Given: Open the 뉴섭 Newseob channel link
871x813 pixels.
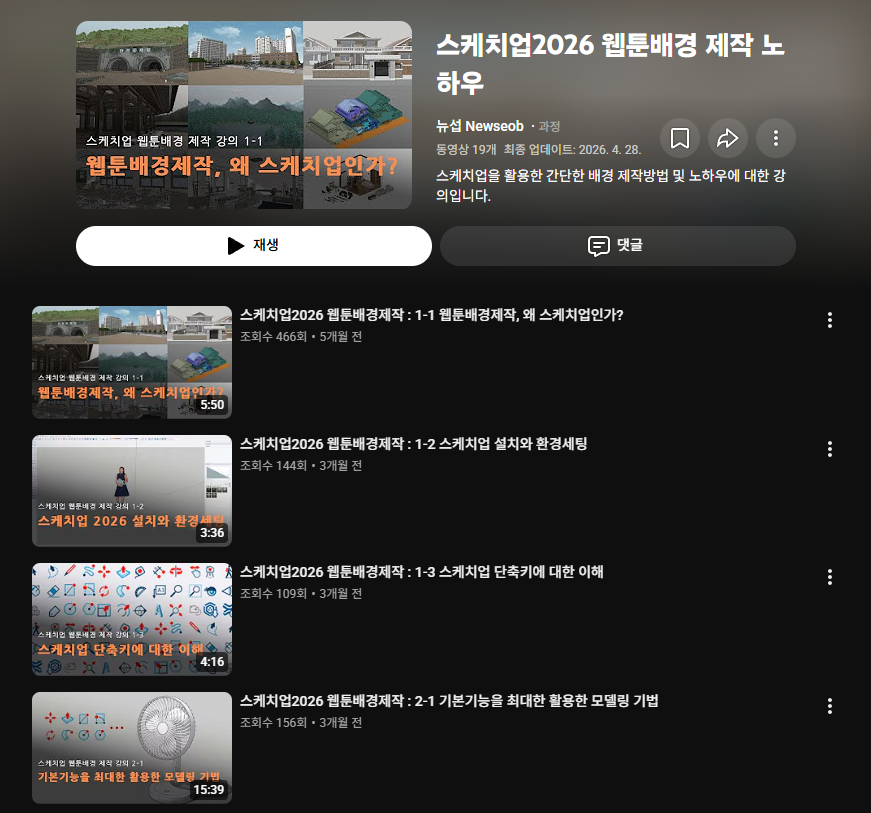Looking at the screenshot, I should click(x=479, y=126).
